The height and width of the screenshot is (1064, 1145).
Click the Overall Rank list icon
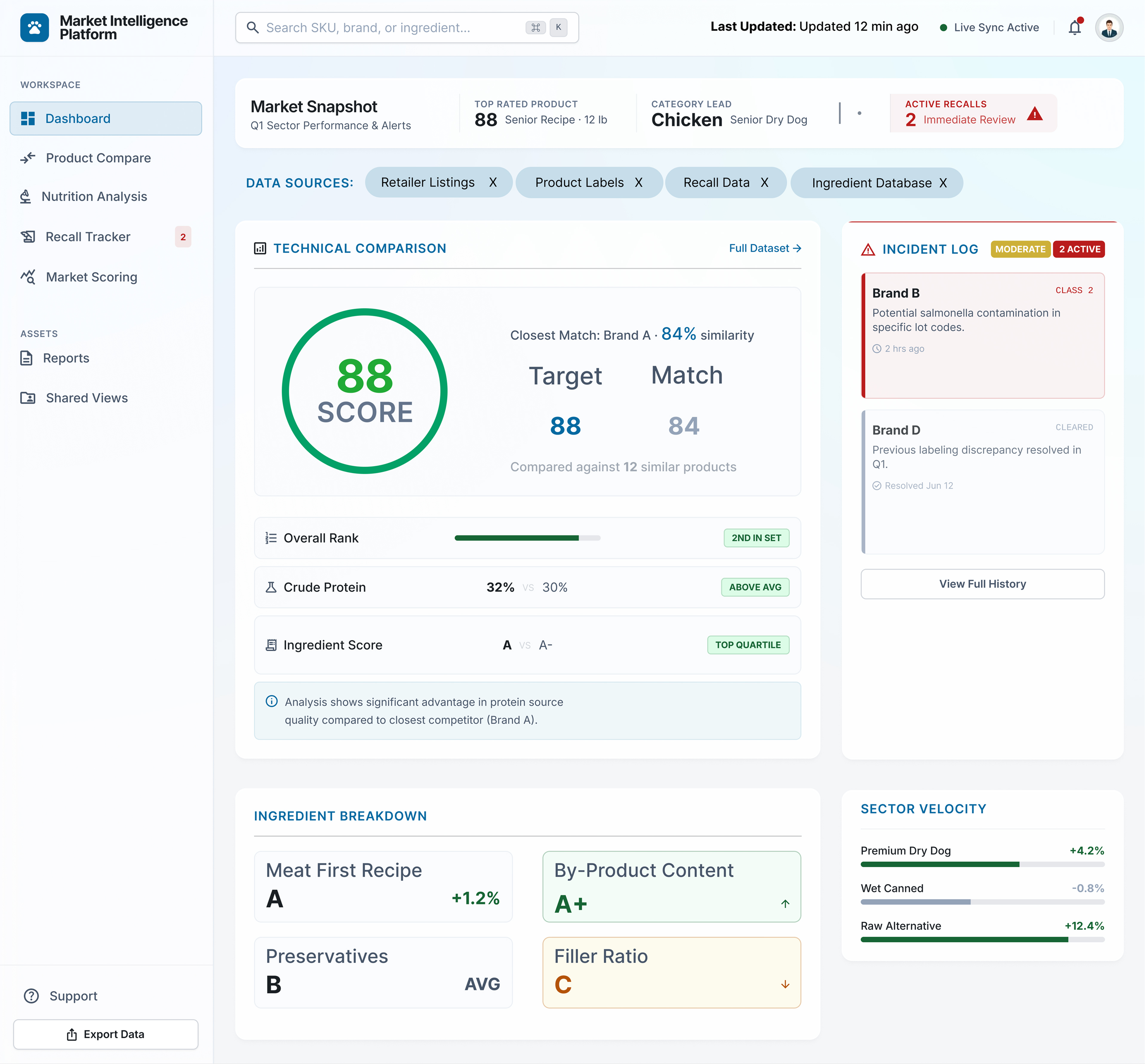pyautogui.click(x=271, y=538)
